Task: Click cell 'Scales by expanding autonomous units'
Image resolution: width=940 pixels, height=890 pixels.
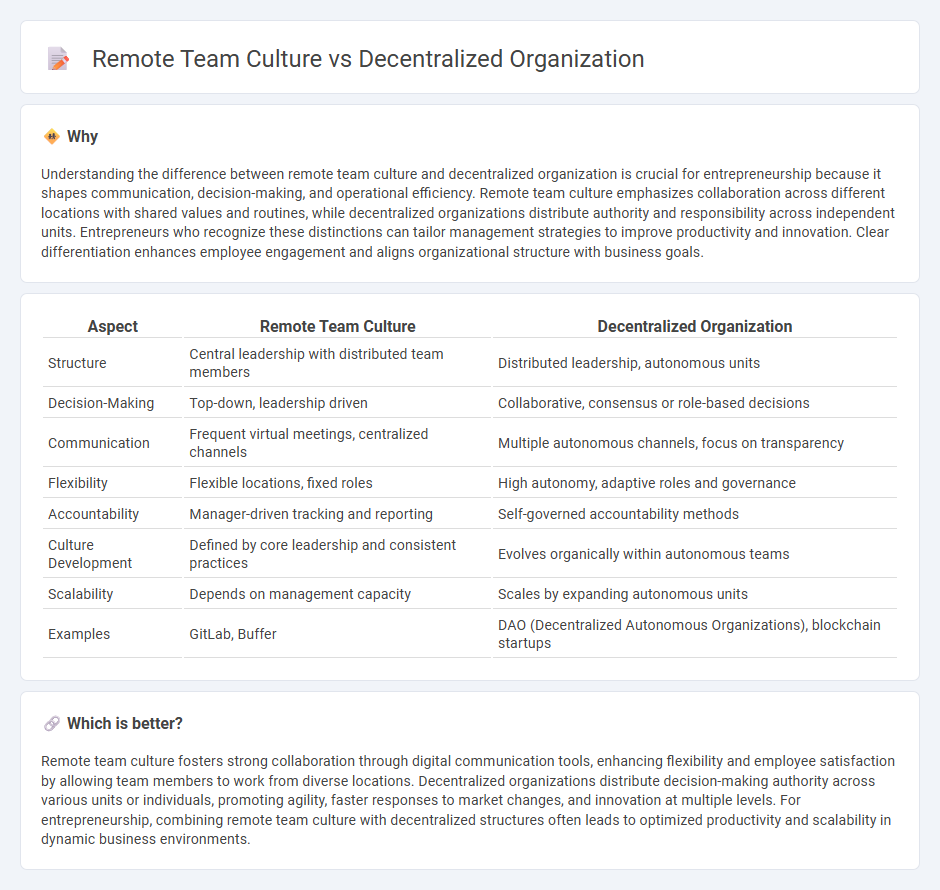Action: click(695, 594)
